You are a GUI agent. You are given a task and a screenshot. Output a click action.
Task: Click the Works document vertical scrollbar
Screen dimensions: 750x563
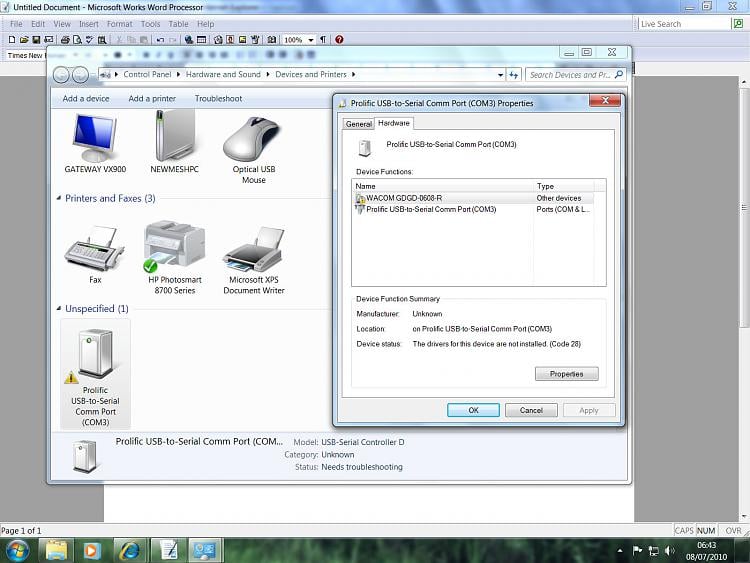(x=744, y=299)
